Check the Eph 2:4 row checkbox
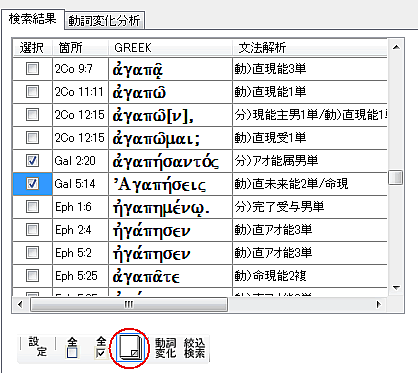 click(x=32, y=230)
